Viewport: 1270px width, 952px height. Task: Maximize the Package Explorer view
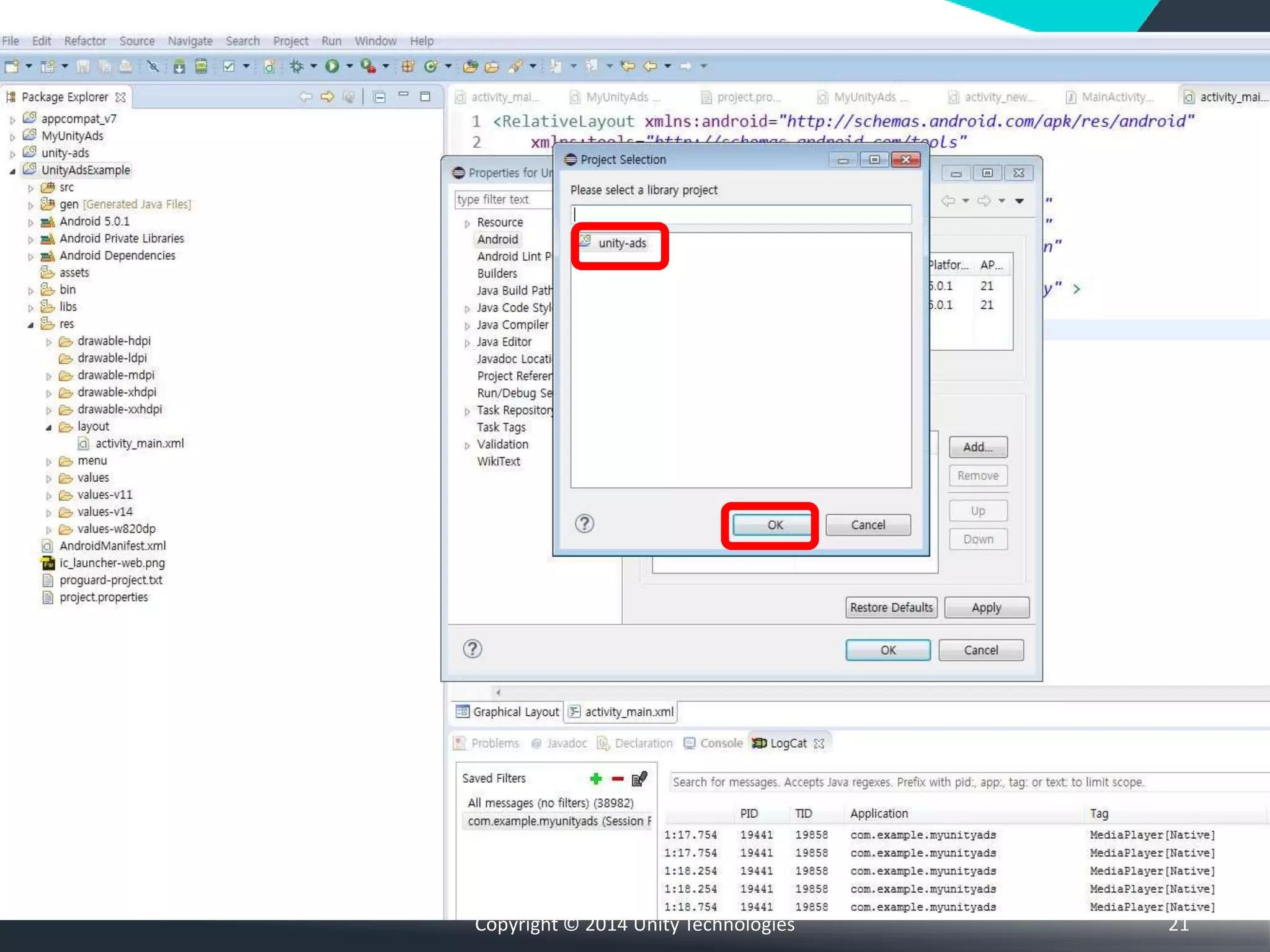point(425,96)
